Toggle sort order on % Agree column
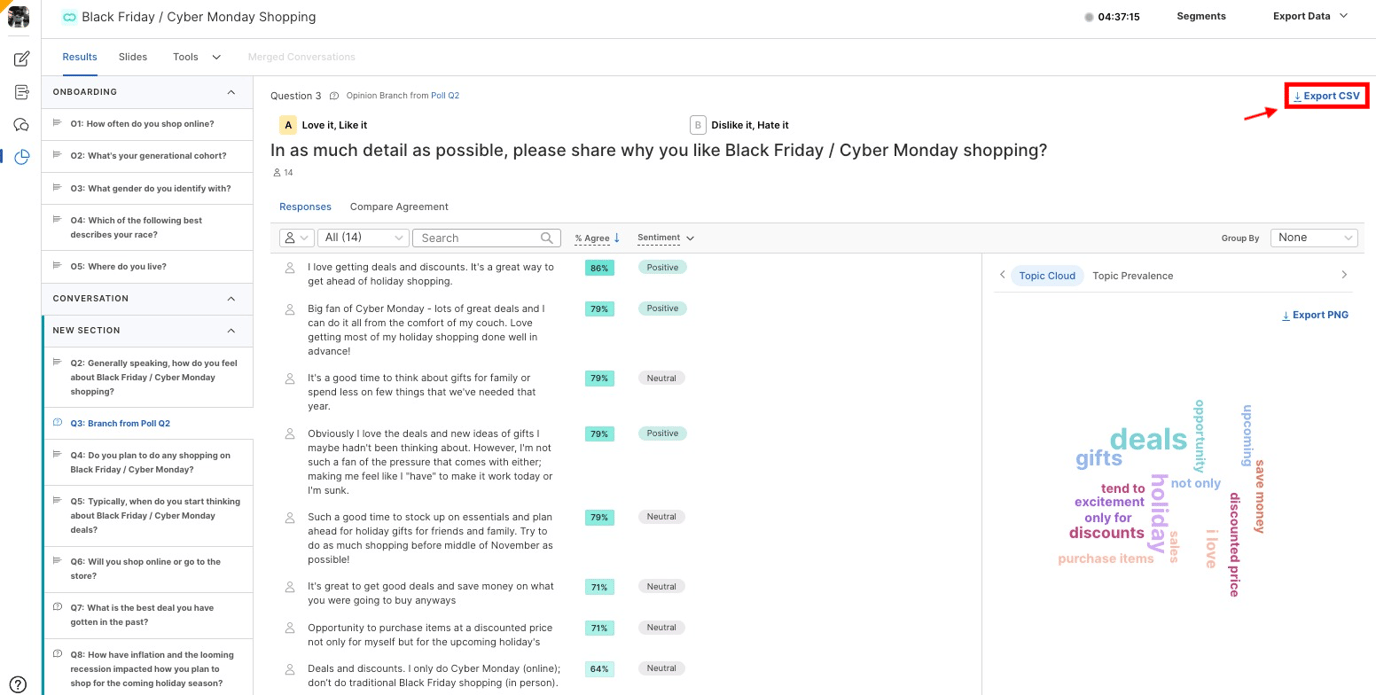1376x695 pixels. pyautogui.click(x=596, y=238)
